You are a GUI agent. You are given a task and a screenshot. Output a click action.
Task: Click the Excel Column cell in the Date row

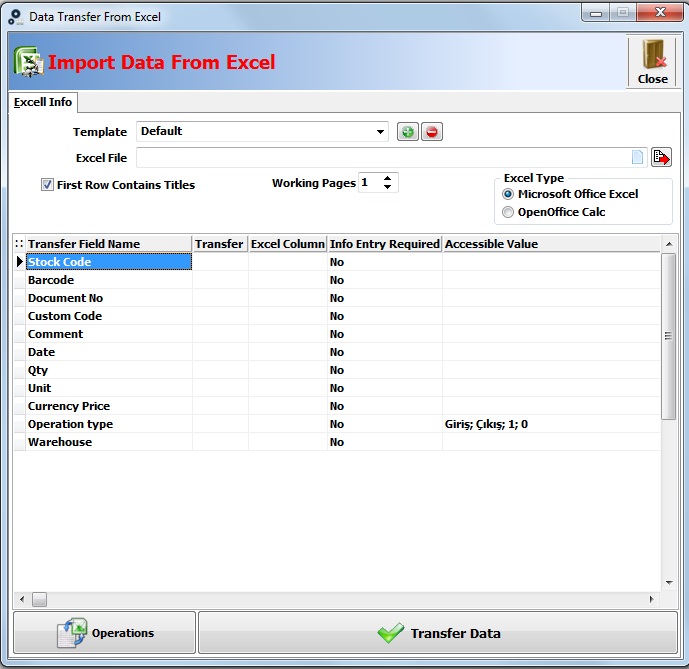(288, 352)
